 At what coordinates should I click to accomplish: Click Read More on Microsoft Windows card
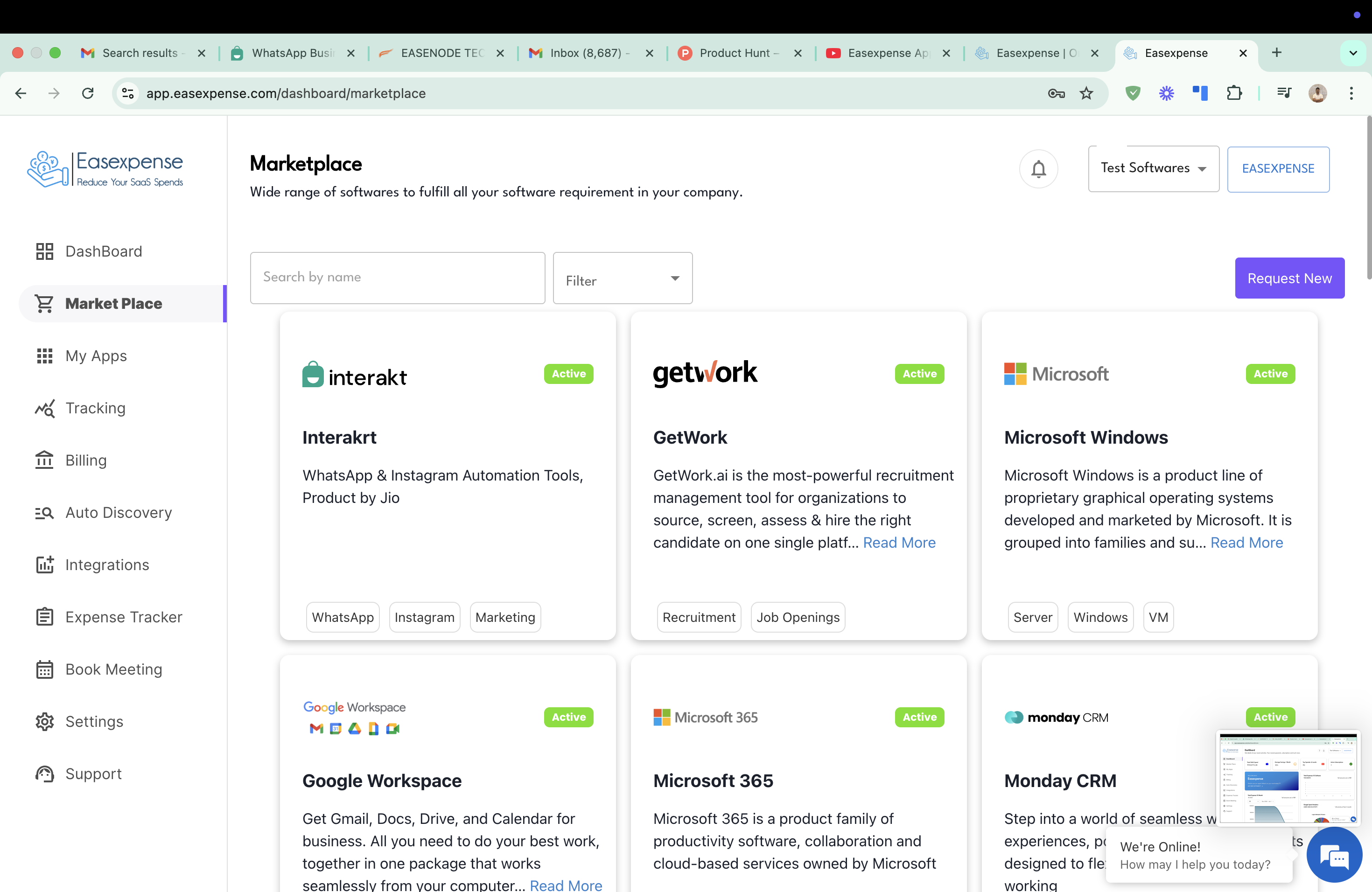click(x=1246, y=542)
